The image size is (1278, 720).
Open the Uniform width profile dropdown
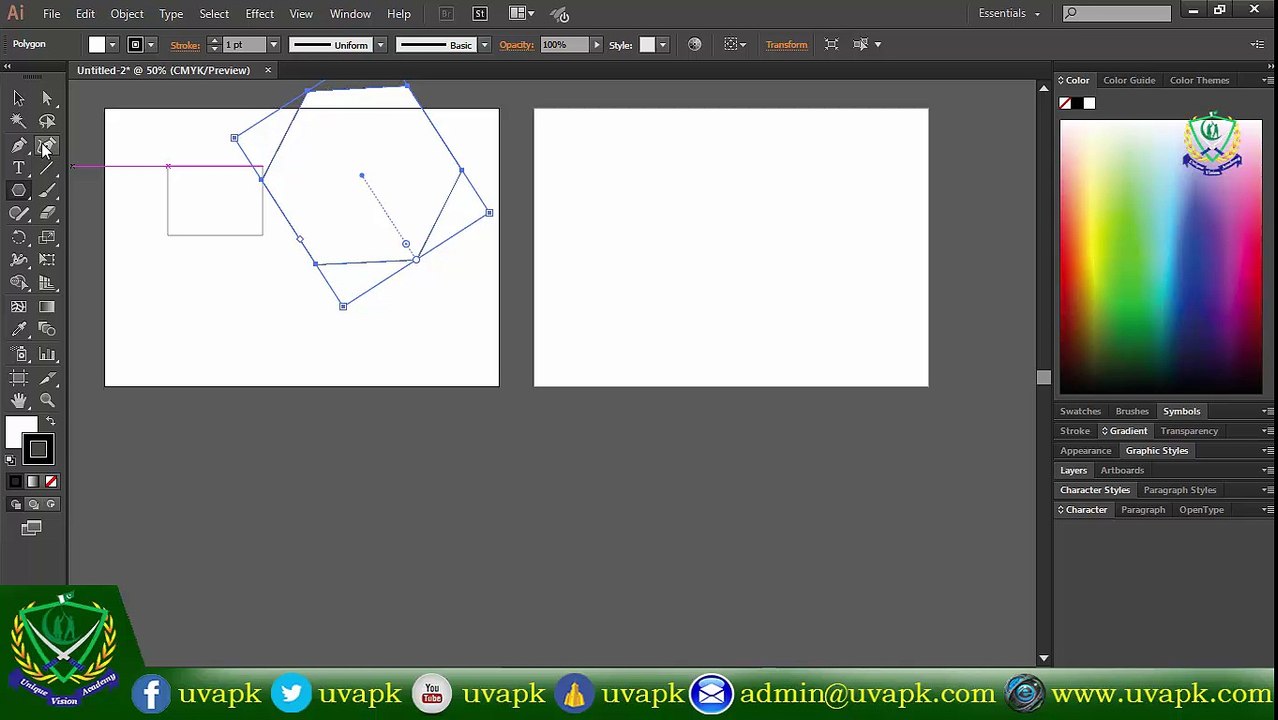point(380,45)
